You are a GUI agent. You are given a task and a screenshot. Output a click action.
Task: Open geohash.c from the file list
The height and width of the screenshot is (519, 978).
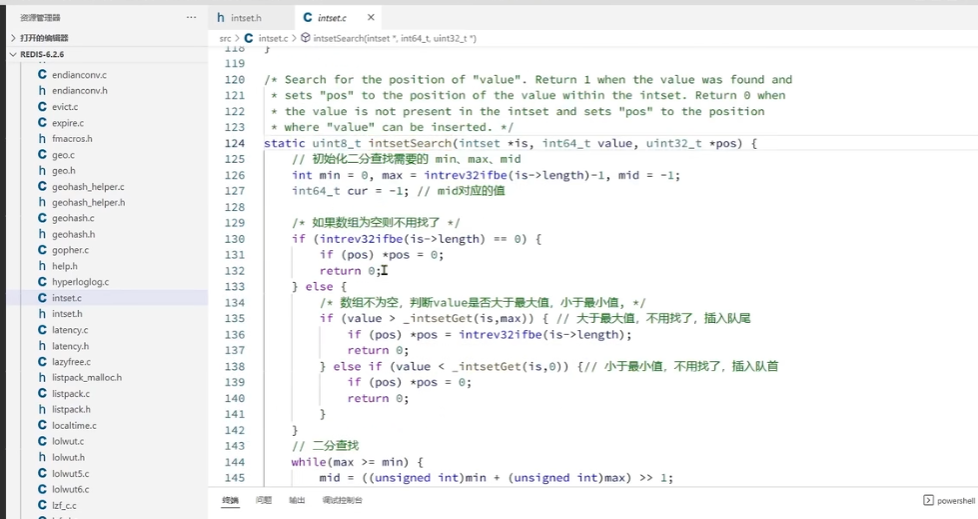pos(73,218)
